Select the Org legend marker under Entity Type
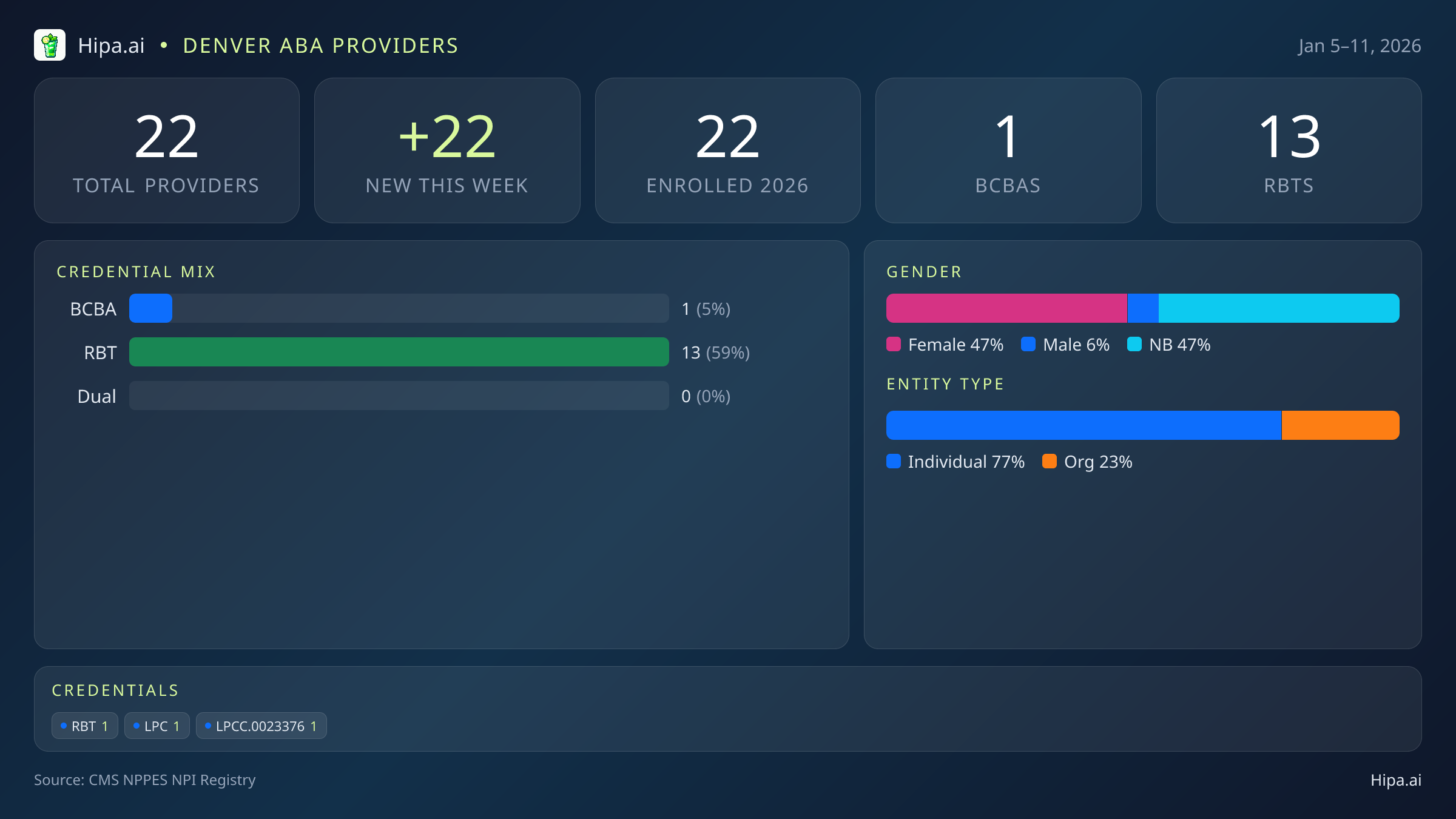 1050,462
